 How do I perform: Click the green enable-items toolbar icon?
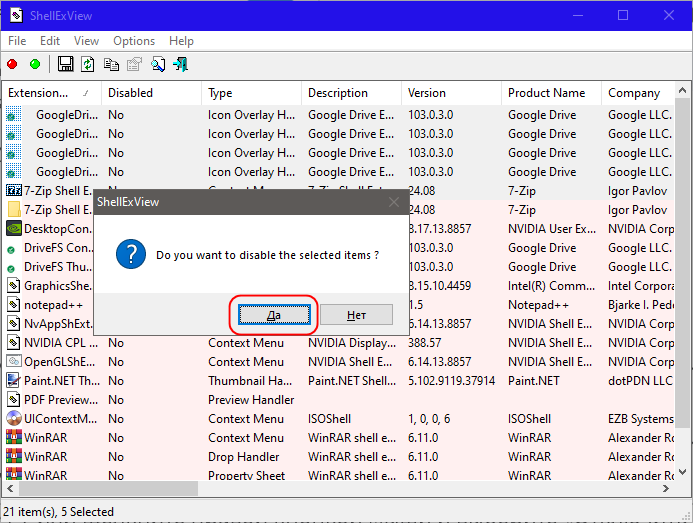(x=35, y=65)
